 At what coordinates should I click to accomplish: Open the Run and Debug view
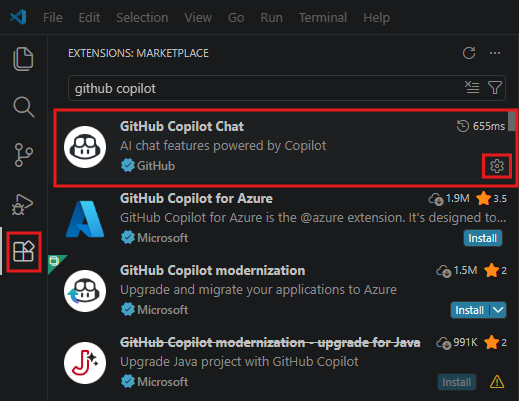(x=23, y=204)
